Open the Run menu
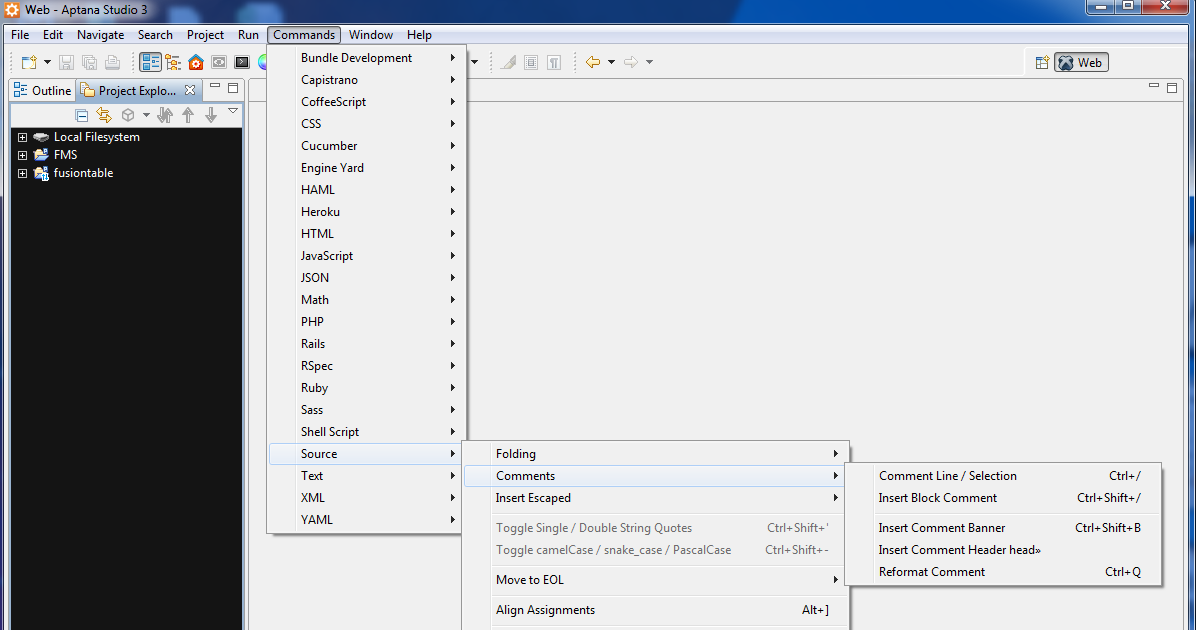The height and width of the screenshot is (630, 1196). pyautogui.click(x=248, y=35)
